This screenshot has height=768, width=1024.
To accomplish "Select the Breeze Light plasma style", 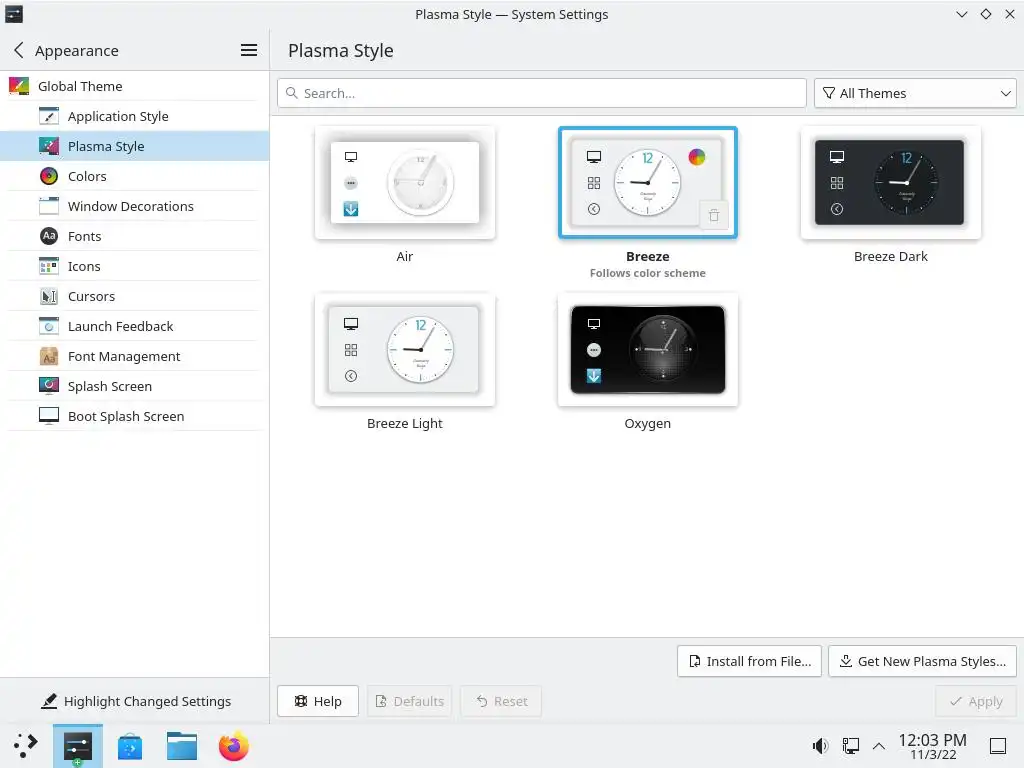I will pyautogui.click(x=405, y=349).
